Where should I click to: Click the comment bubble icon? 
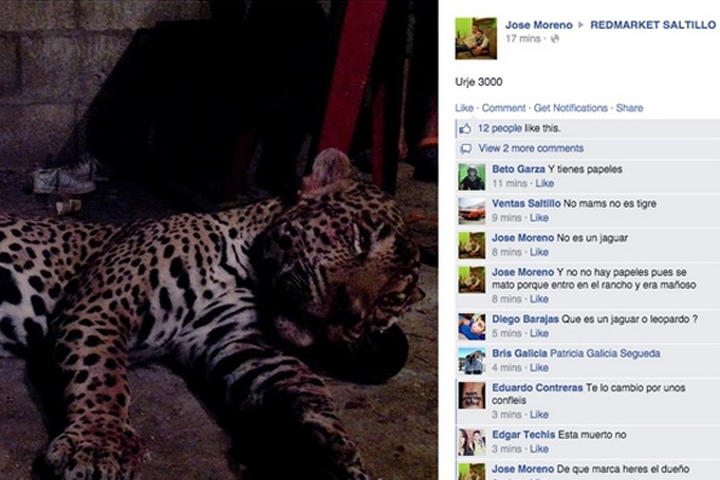pyautogui.click(x=465, y=149)
